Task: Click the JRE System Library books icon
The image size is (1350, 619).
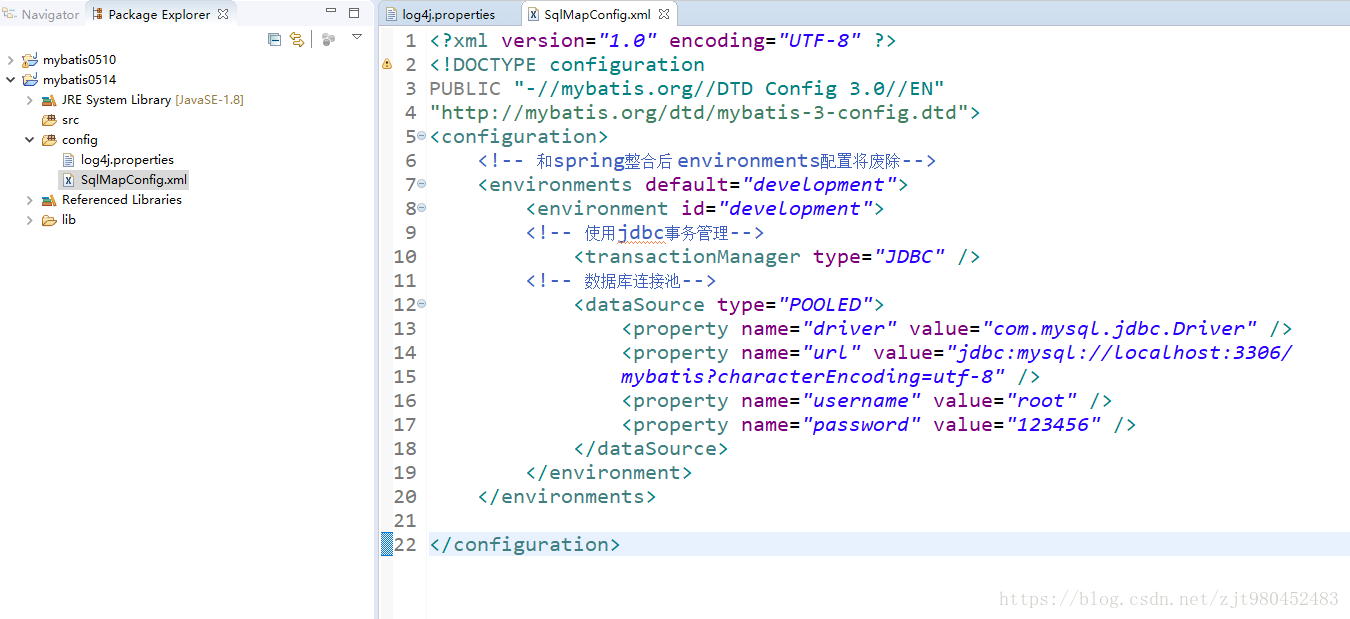Action: tap(49, 100)
